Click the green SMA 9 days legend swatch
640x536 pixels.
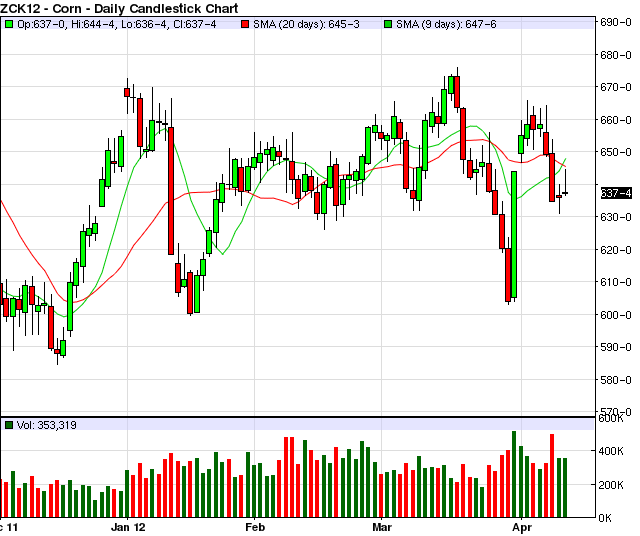click(388, 24)
